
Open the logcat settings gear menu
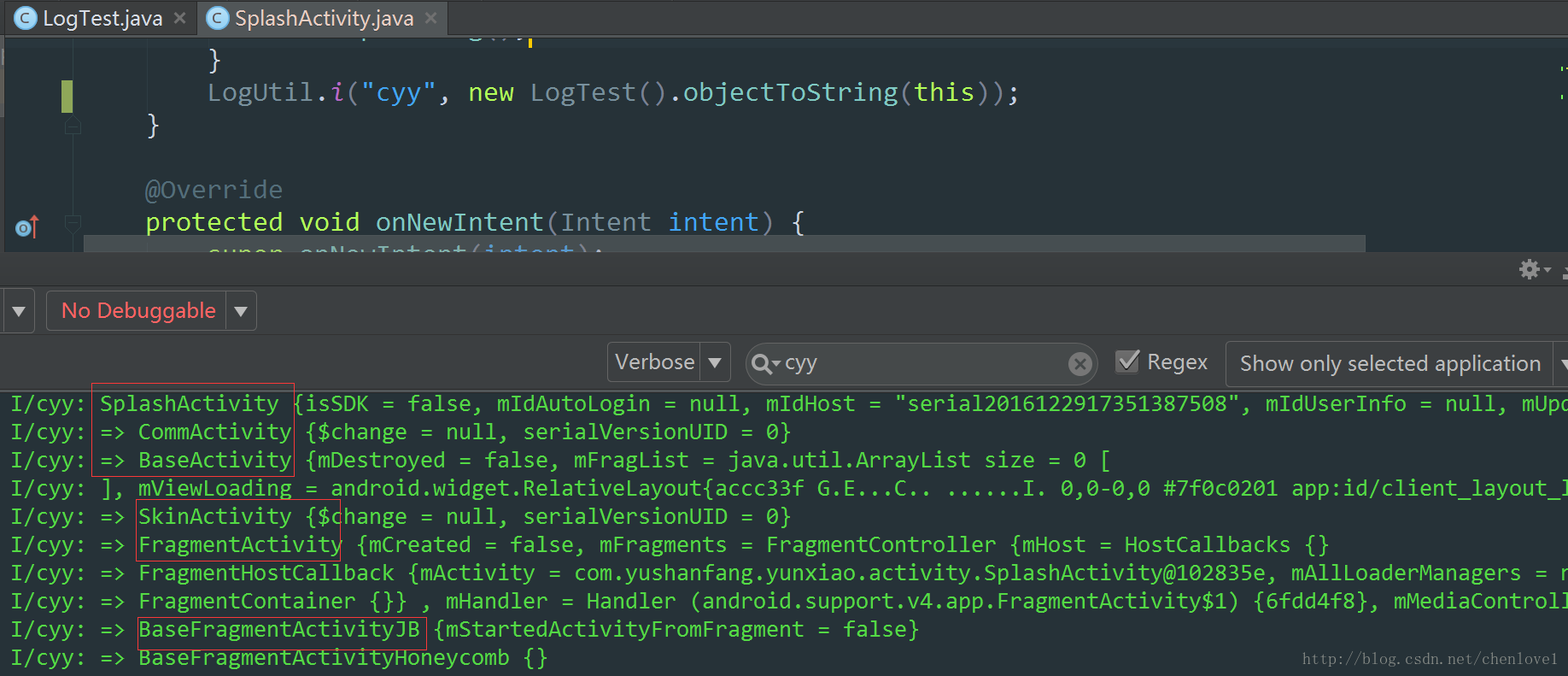[x=1534, y=270]
